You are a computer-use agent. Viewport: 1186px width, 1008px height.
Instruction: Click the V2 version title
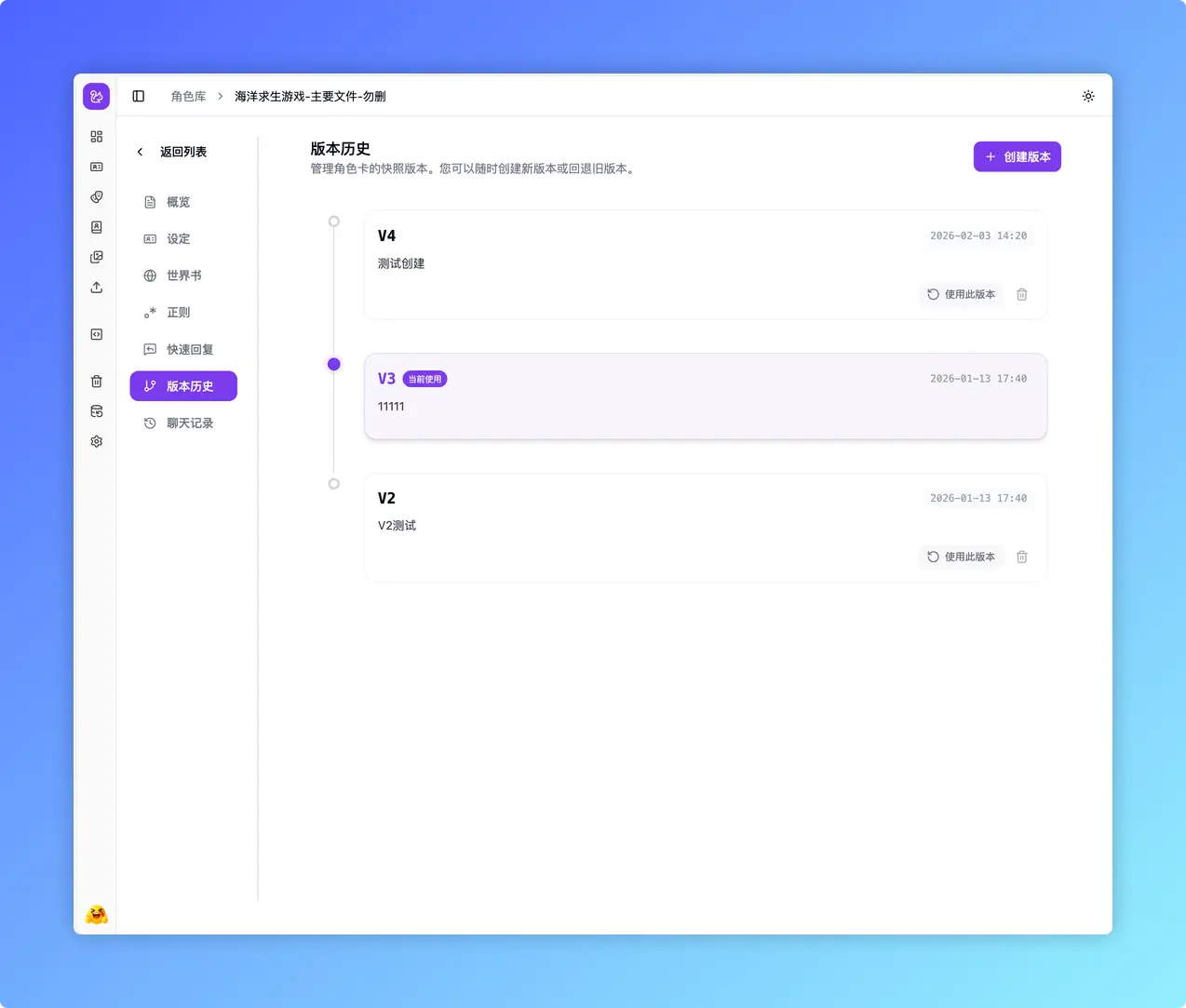coord(386,498)
